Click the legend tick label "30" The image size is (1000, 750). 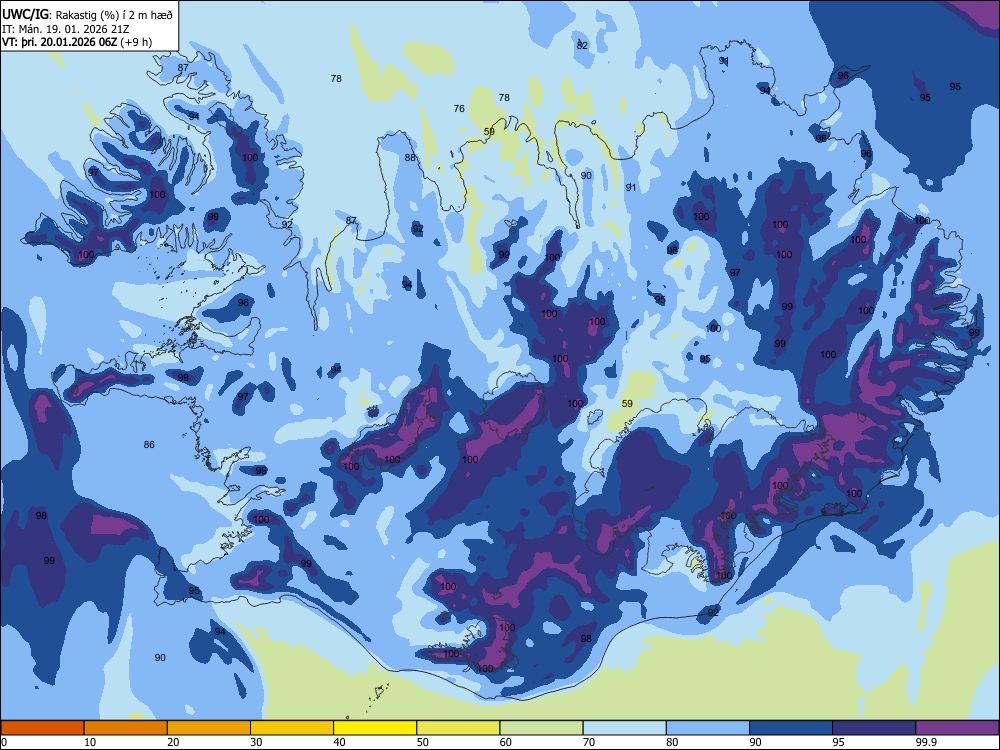click(256, 742)
